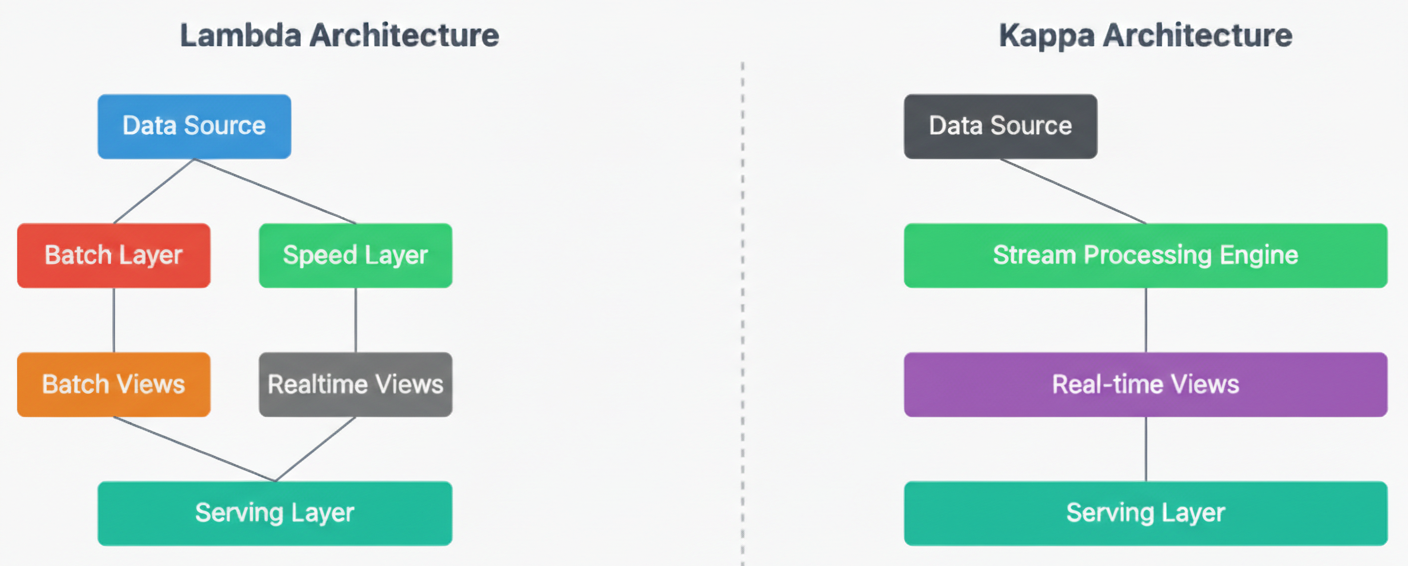Select connector from Data Source to Batch Layer
Viewport: 1408px width, 566px height.
tap(154, 191)
